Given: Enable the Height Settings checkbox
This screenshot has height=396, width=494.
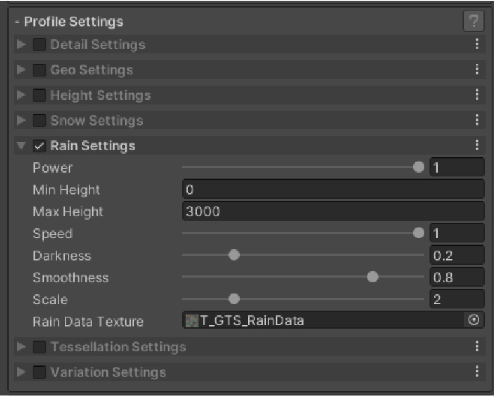Looking at the screenshot, I should tap(39, 95).
